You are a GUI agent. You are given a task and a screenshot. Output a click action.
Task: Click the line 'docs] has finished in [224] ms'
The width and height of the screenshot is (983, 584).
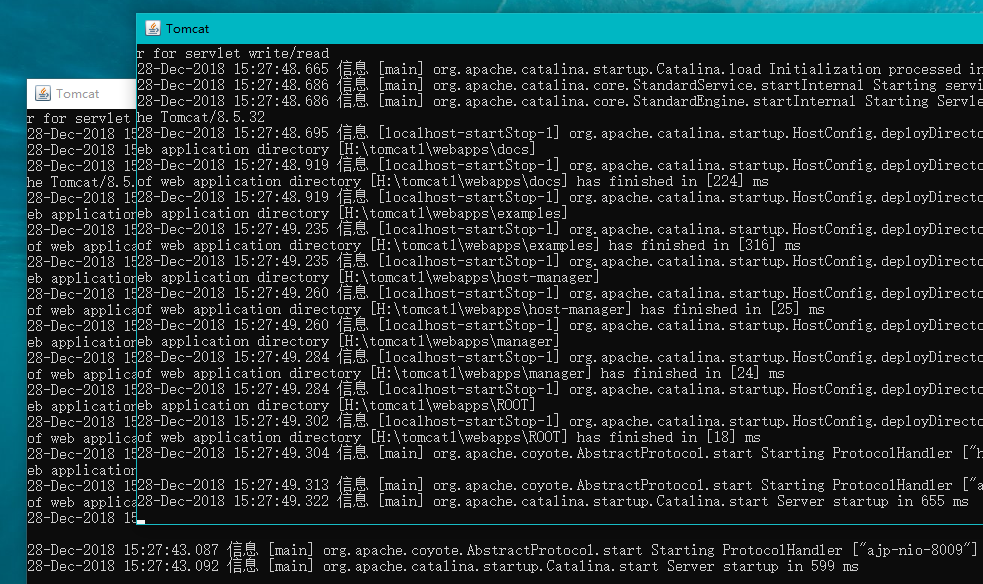tap(453, 181)
